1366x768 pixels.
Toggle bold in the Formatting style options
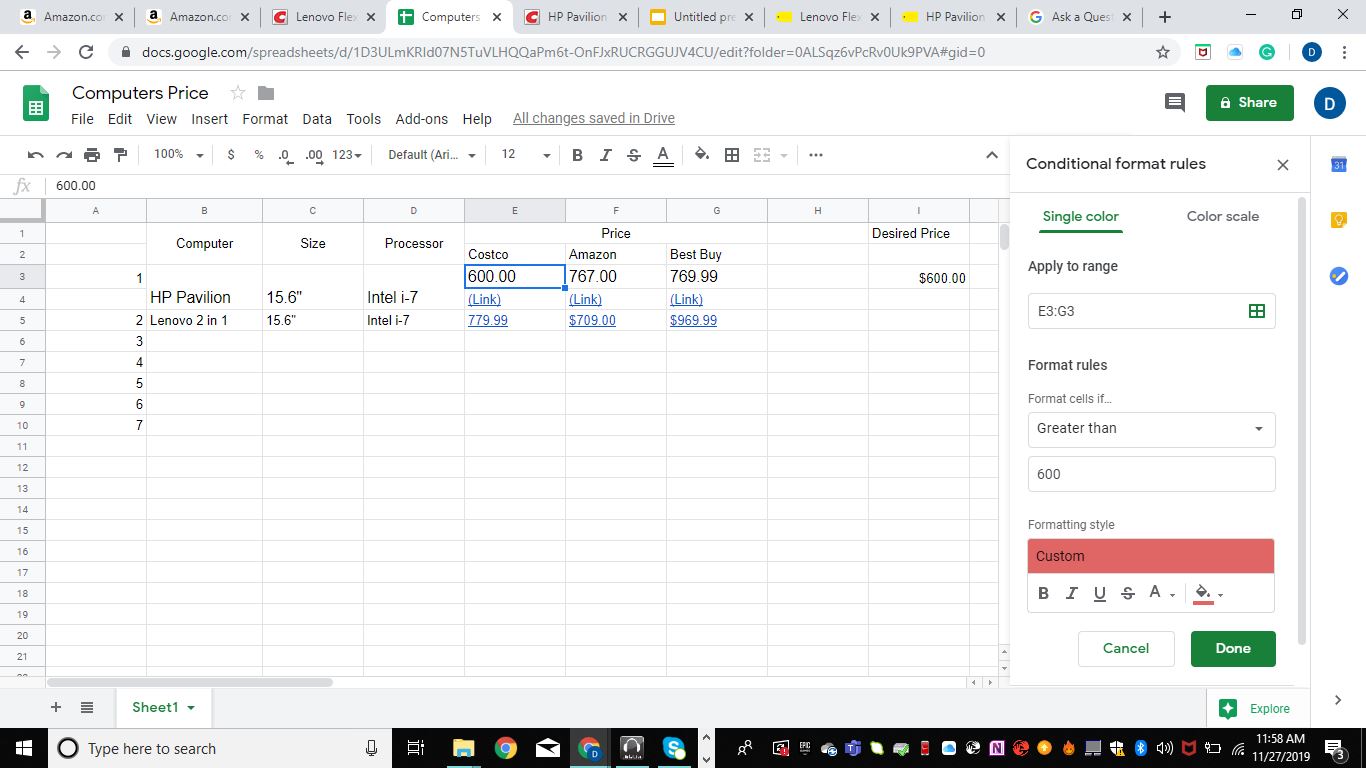1043,593
